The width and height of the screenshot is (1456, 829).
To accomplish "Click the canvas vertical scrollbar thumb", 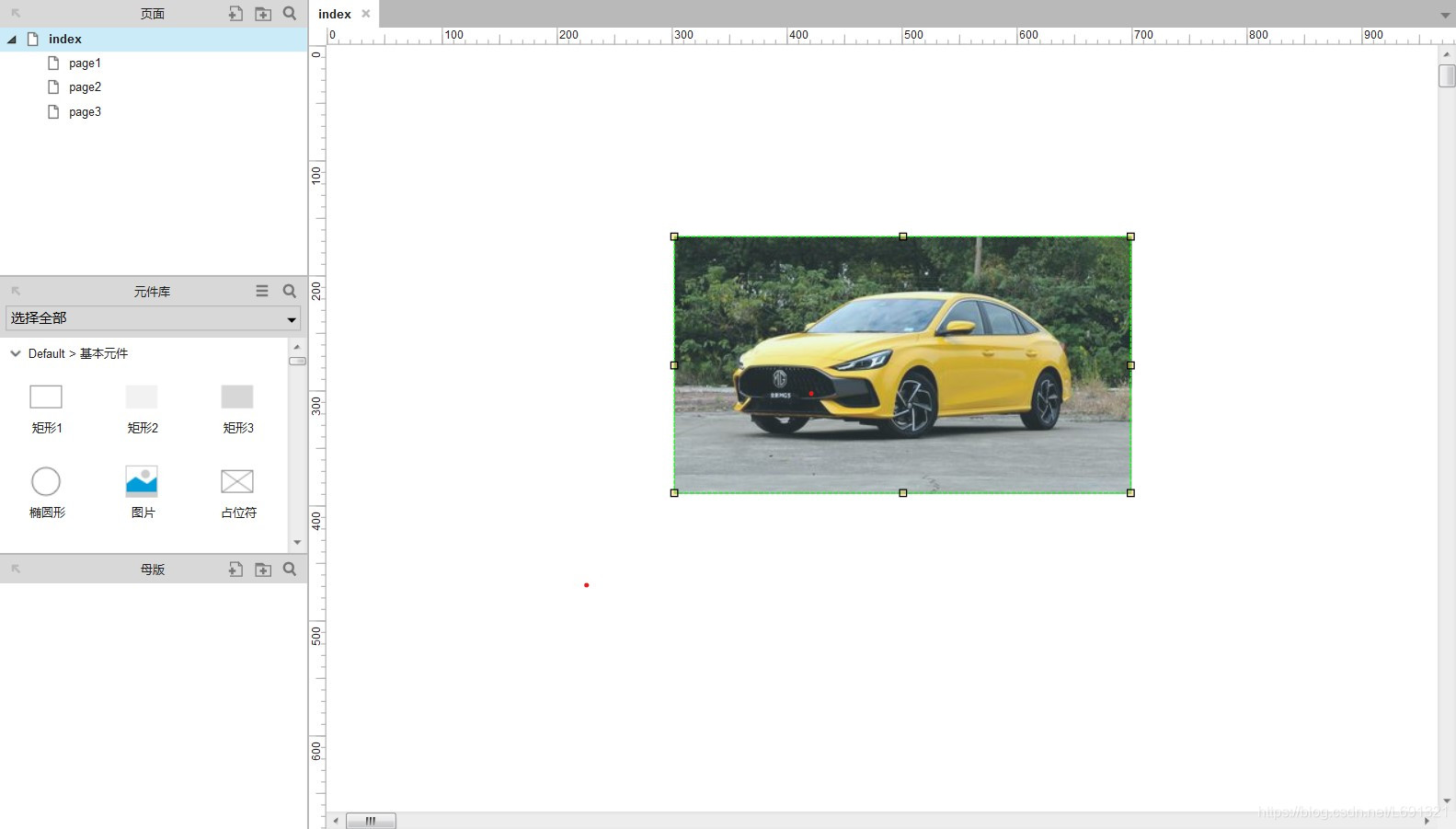I will [1447, 75].
